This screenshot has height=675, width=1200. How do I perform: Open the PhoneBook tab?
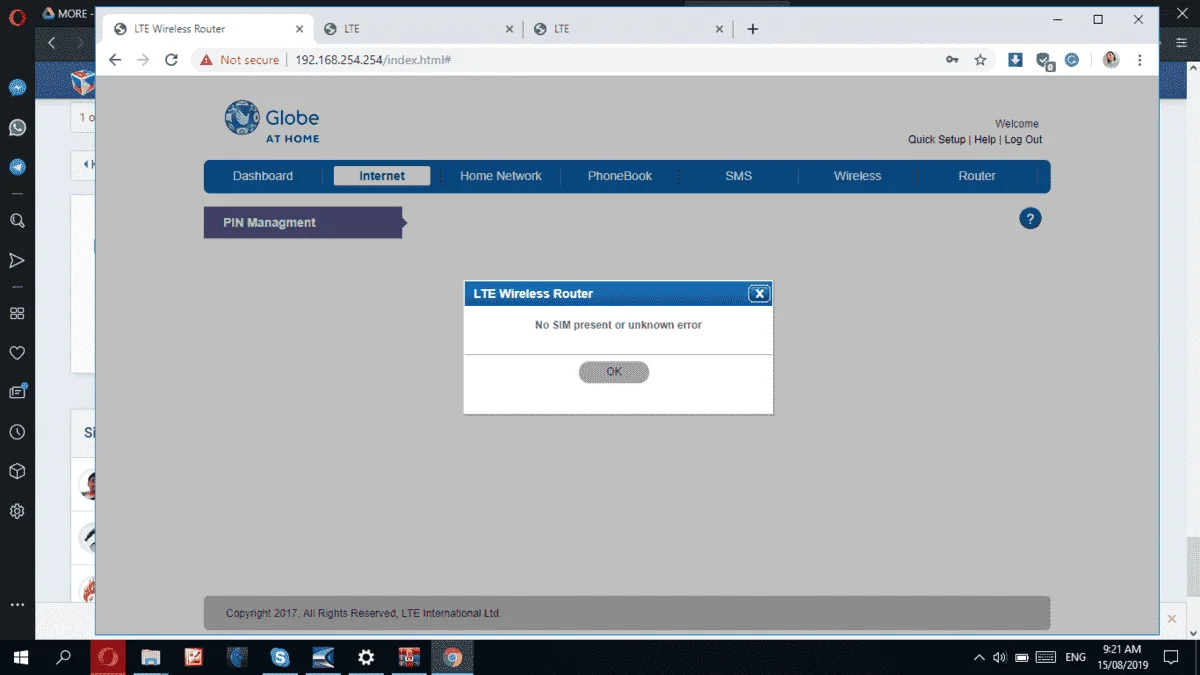point(620,176)
